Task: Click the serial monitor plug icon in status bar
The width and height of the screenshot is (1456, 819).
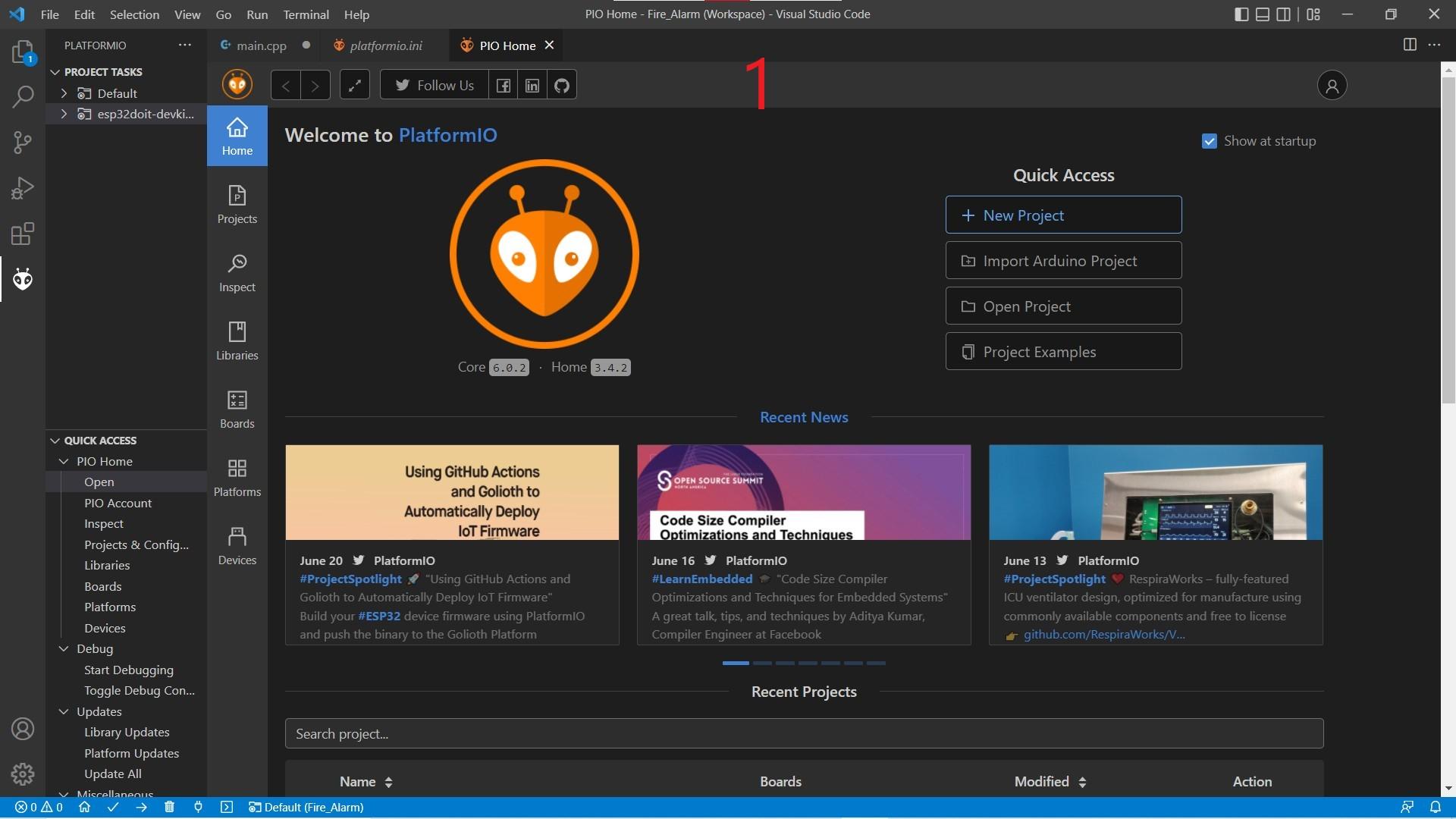Action: (x=198, y=807)
